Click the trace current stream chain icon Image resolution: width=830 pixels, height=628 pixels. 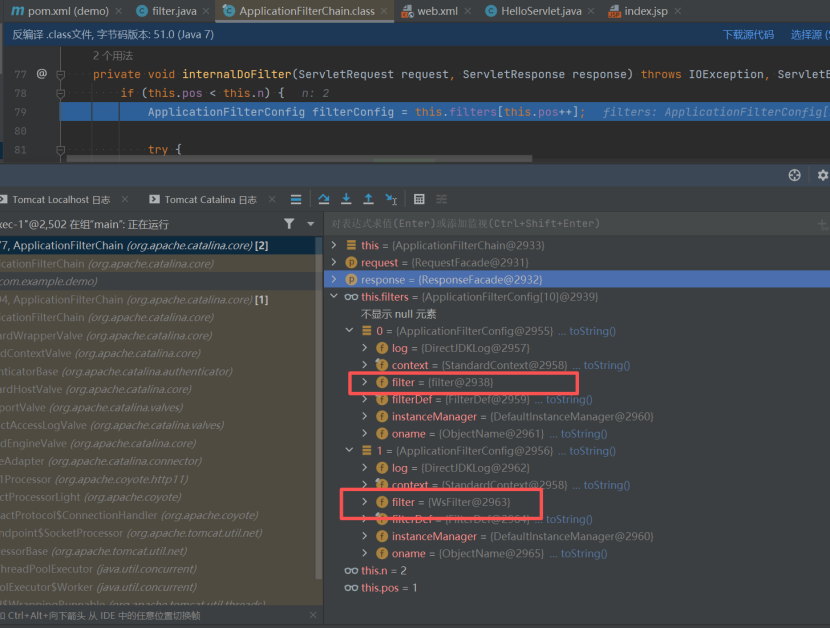click(441, 199)
